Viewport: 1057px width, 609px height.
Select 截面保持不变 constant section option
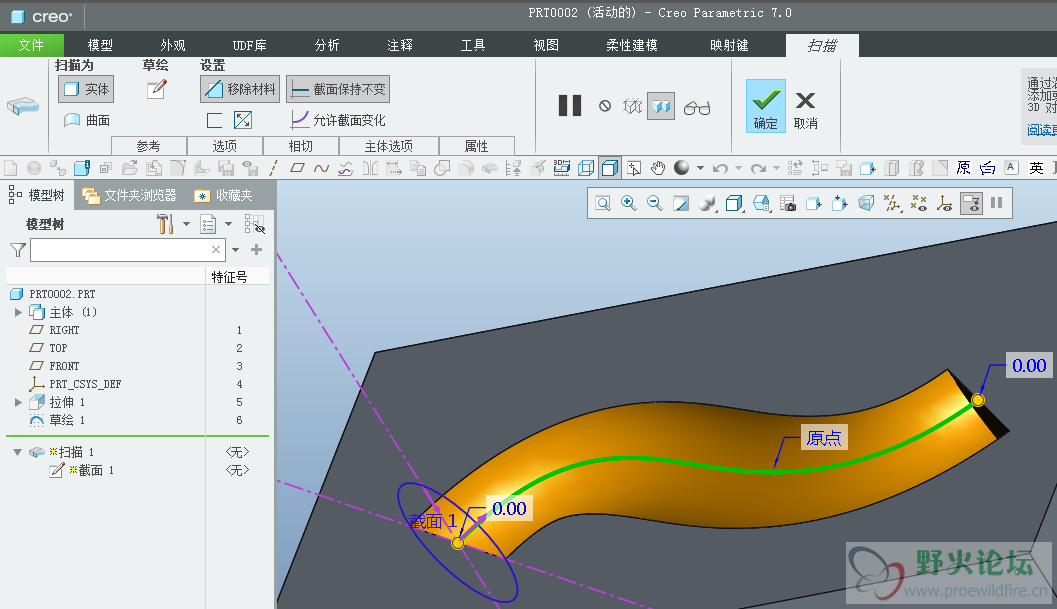click(x=338, y=89)
